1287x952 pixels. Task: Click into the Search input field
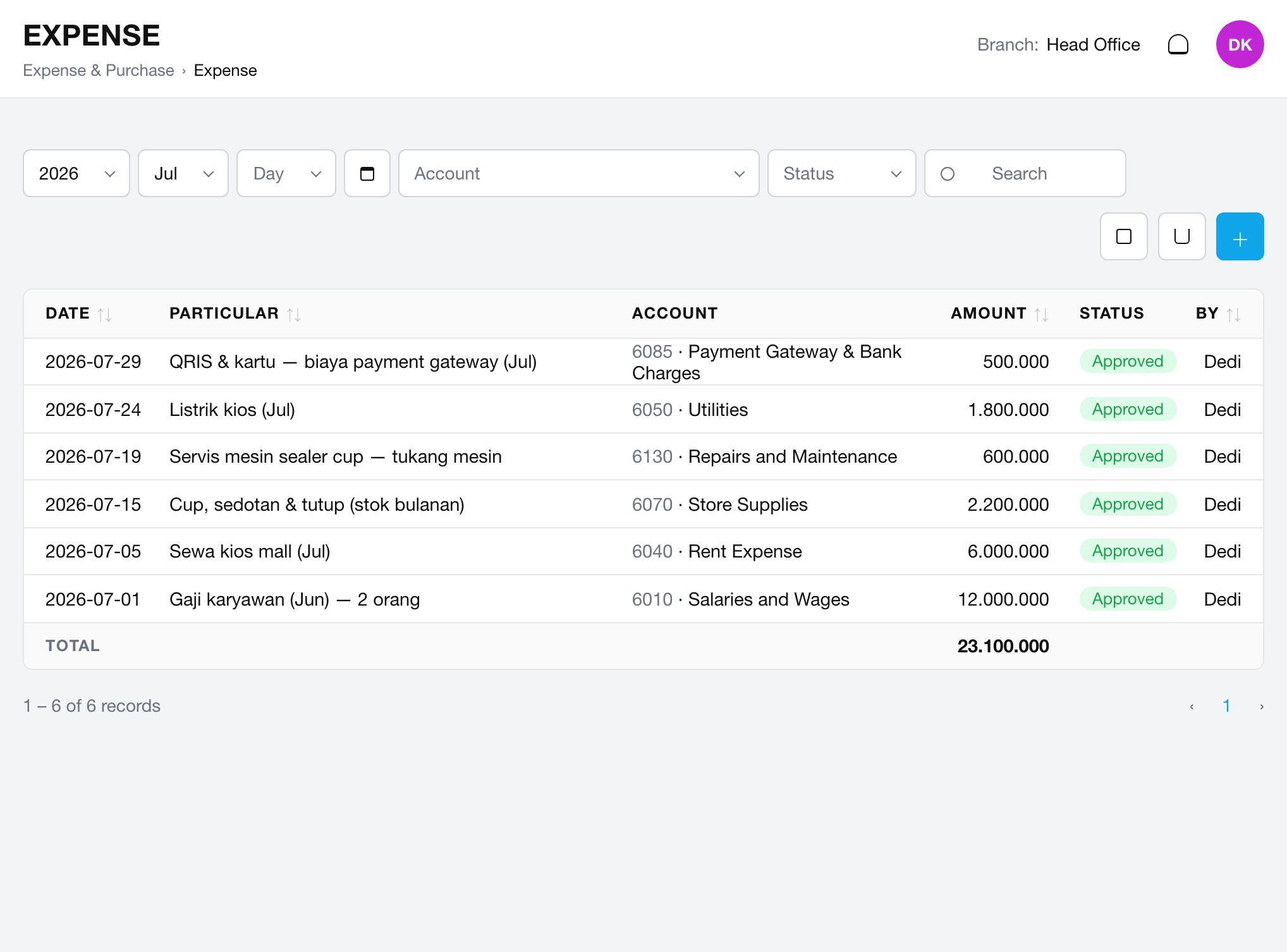(x=1025, y=173)
